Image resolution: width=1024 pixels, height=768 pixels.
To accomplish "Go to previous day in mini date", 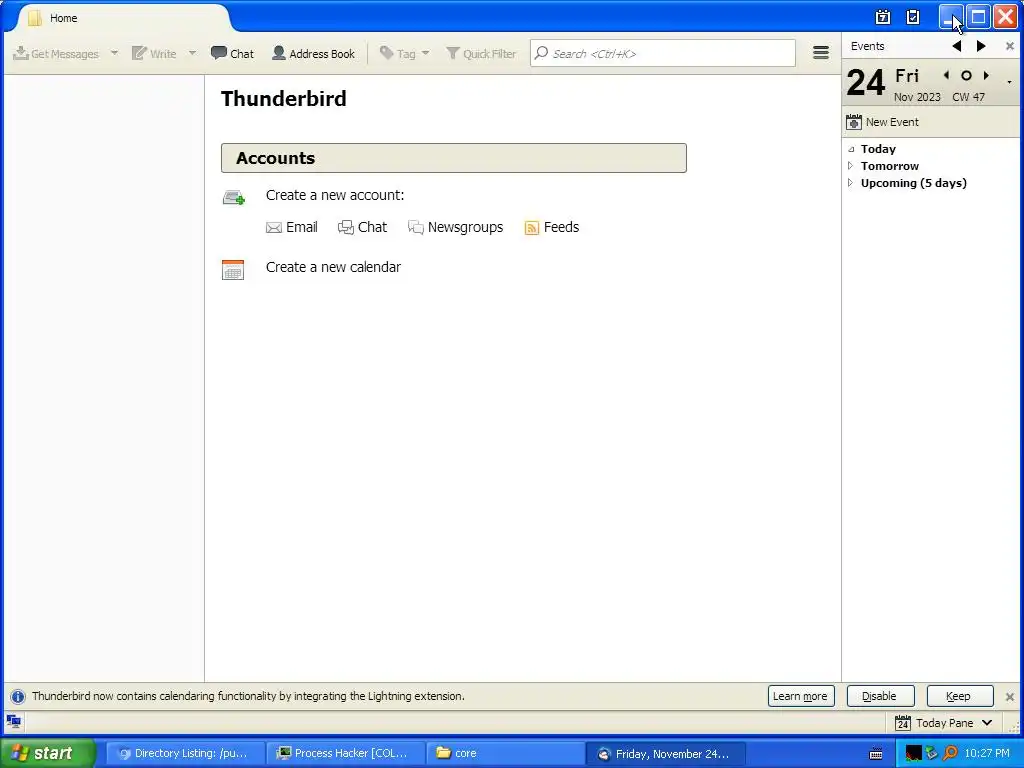I will tap(946, 76).
